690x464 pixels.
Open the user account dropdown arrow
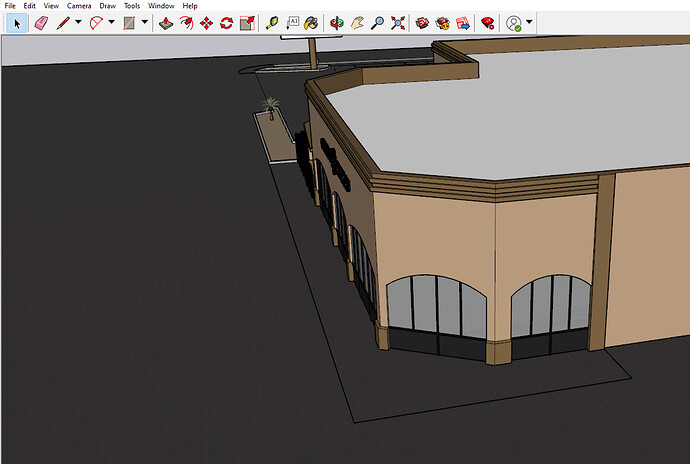[529, 22]
